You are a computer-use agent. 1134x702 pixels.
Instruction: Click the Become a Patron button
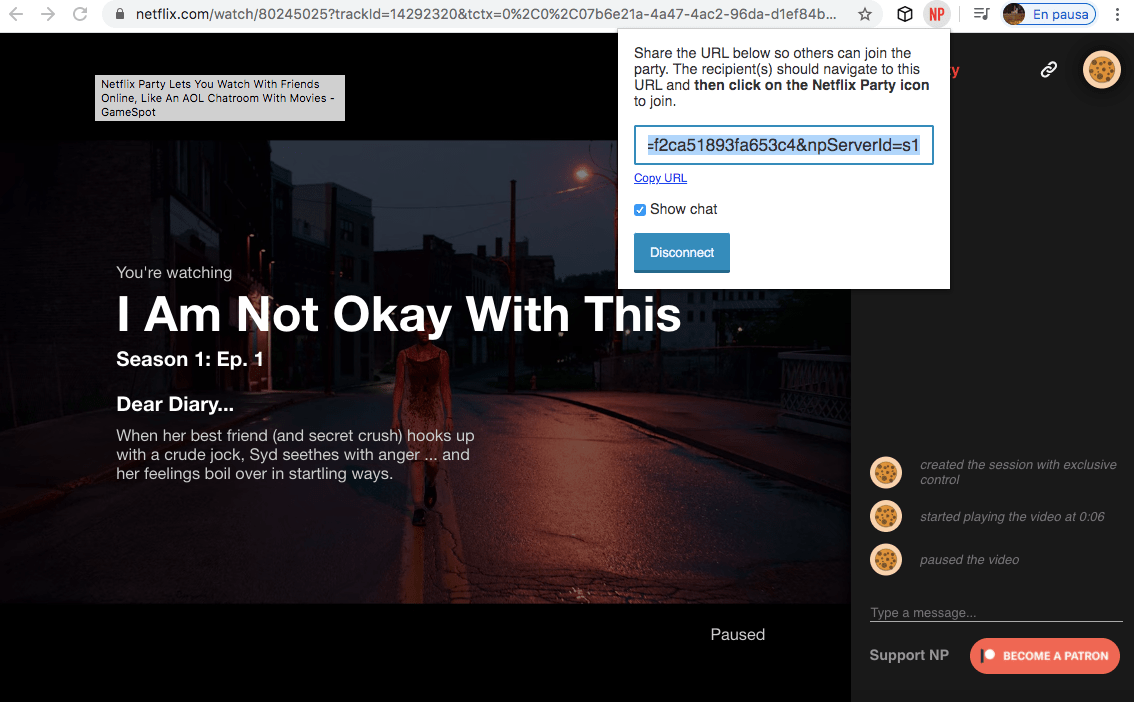coord(1044,656)
